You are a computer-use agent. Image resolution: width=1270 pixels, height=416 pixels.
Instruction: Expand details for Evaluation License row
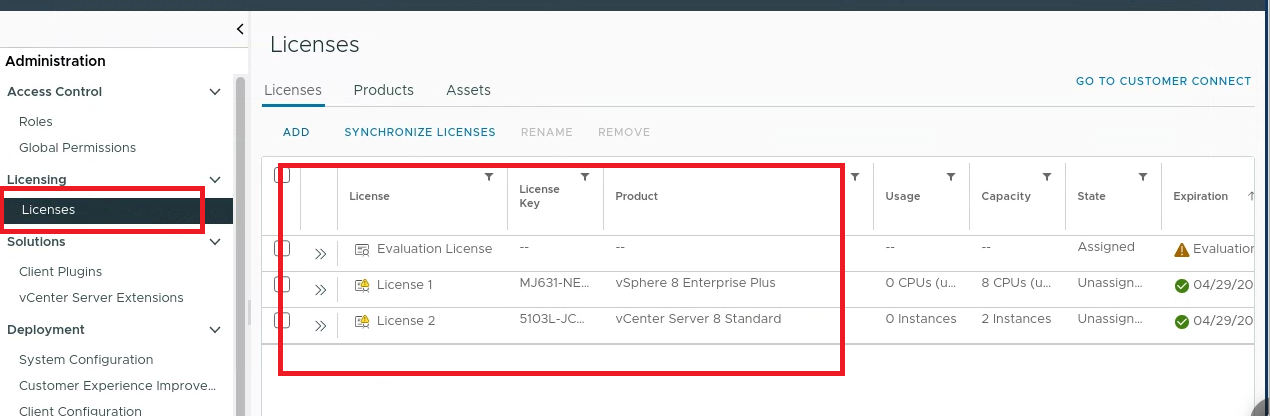click(320, 254)
